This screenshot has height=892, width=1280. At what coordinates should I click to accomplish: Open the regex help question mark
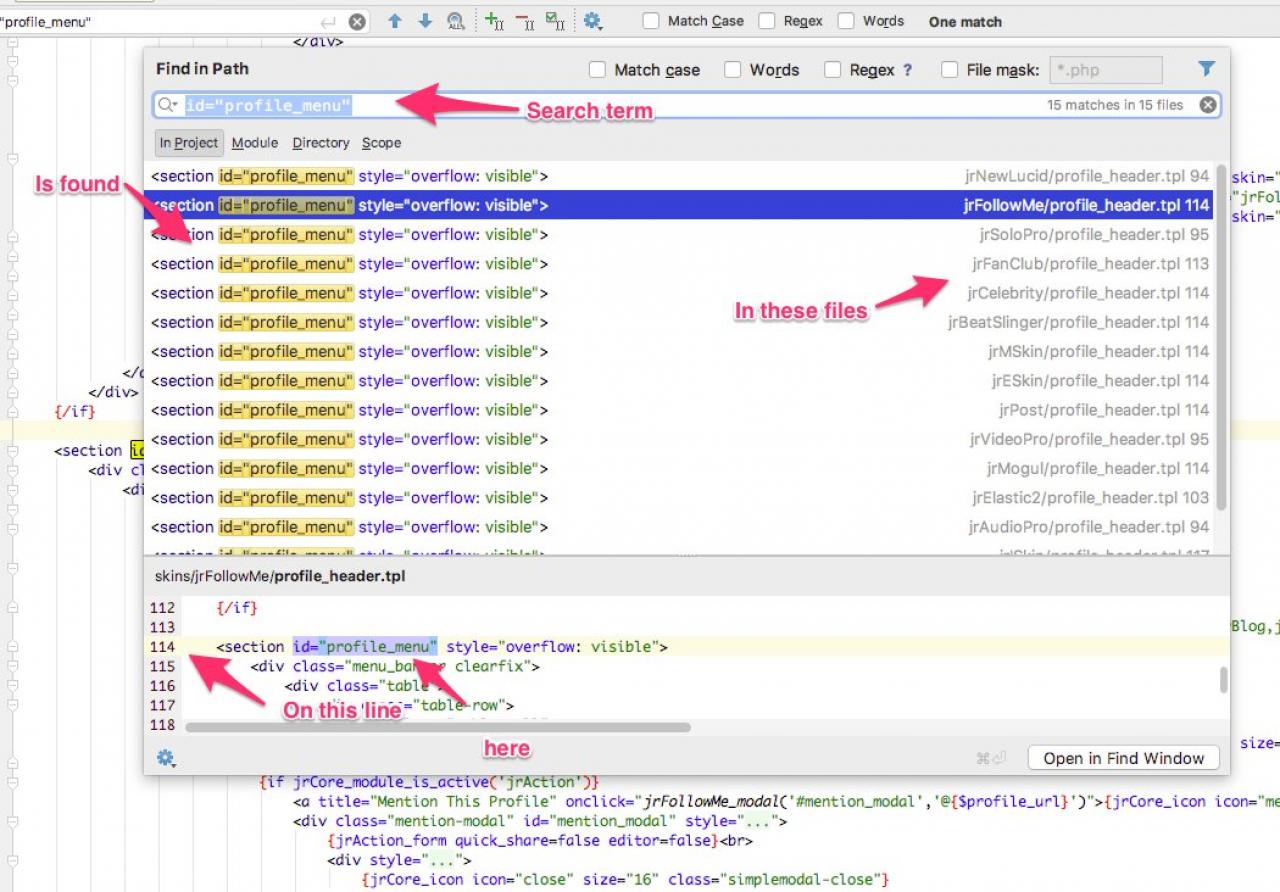pyautogui.click(x=908, y=70)
